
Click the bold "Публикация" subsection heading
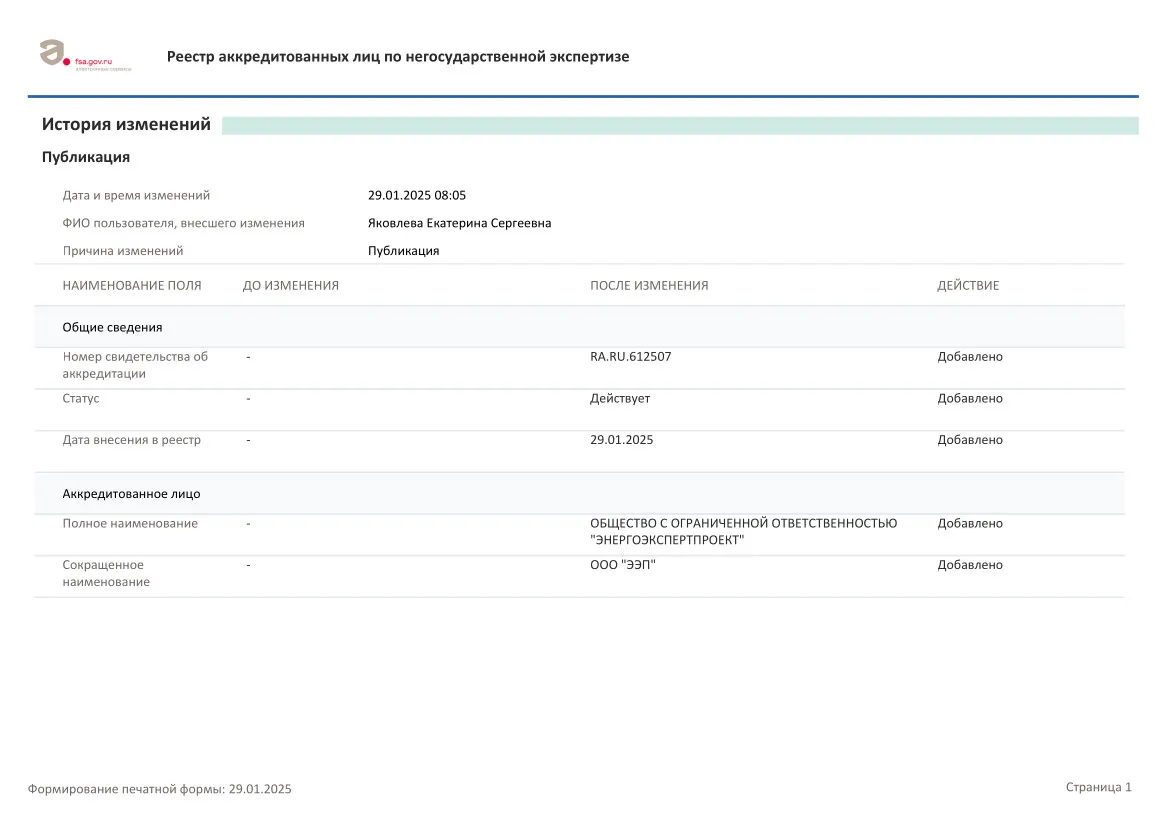86,157
